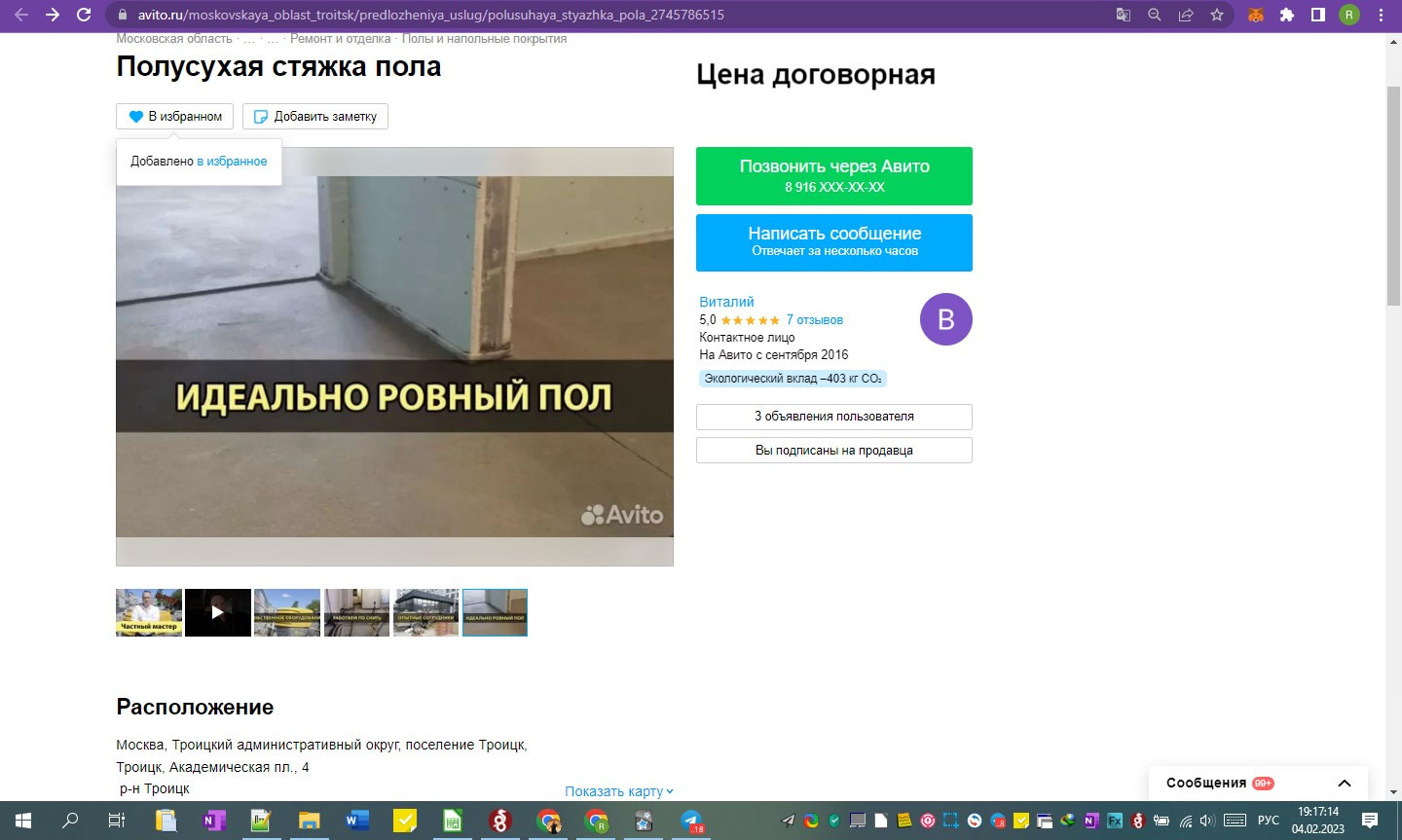1402x840 pixels.
Task: Click Написать сообщение button
Action: click(x=834, y=242)
